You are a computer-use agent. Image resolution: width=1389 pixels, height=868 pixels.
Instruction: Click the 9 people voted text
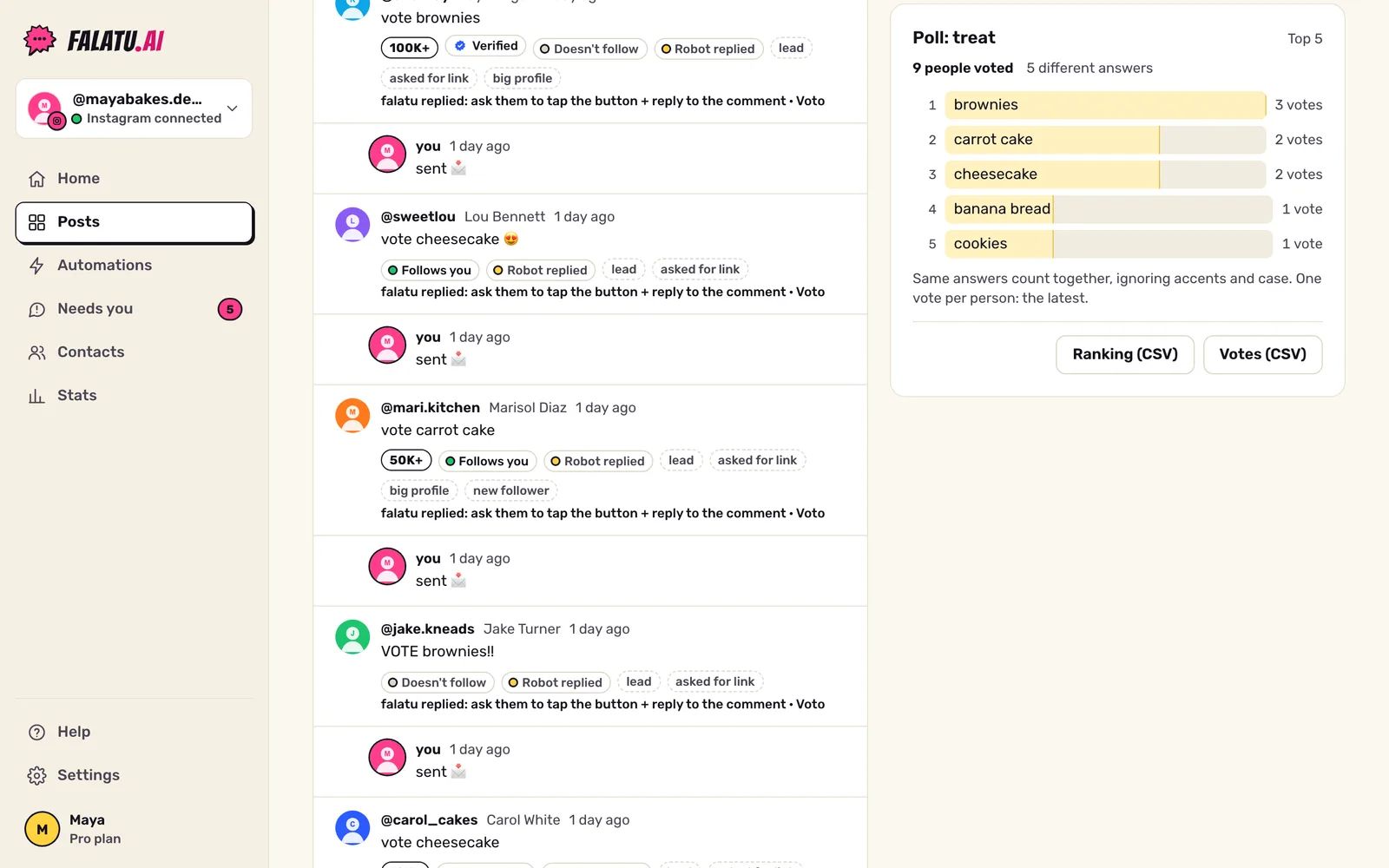(x=963, y=68)
